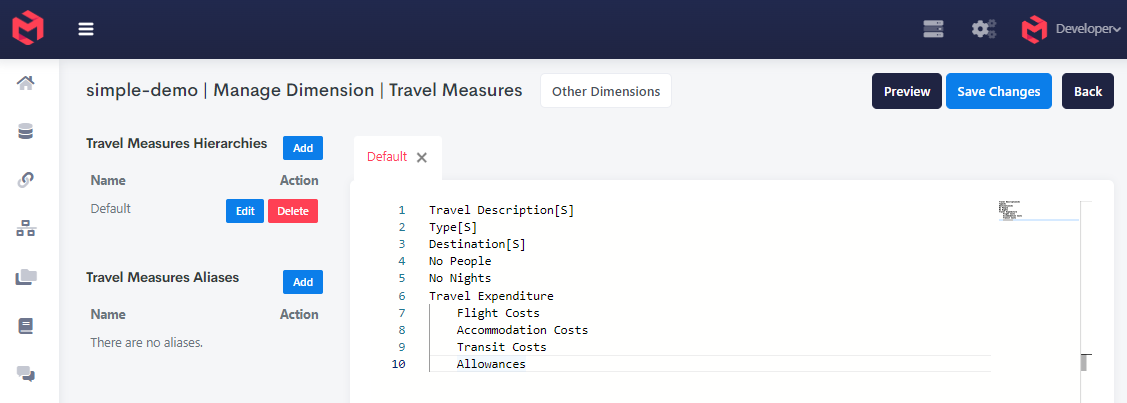
Task: Open the folders icon in sidebar
Action: pyautogui.click(x=26, y=277)
